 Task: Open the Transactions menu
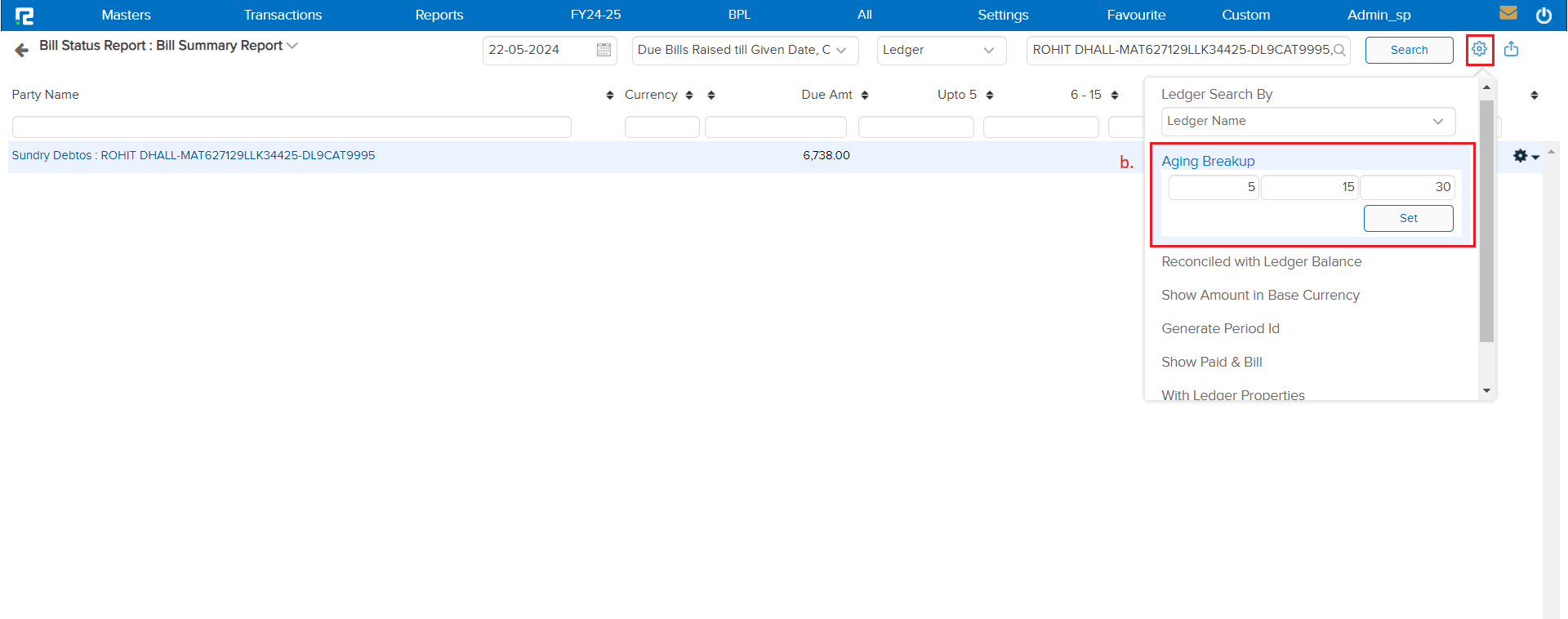(283, 15)
